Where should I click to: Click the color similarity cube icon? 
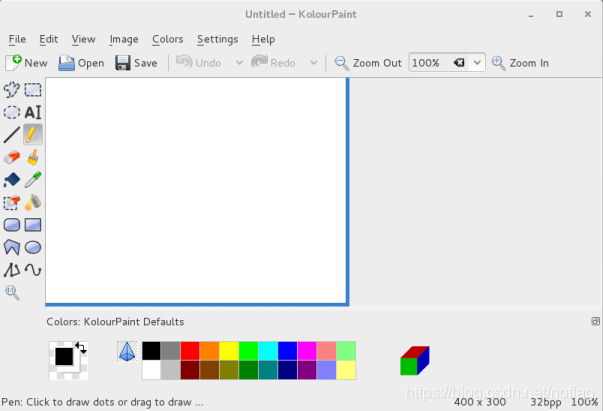click(415, 361)
